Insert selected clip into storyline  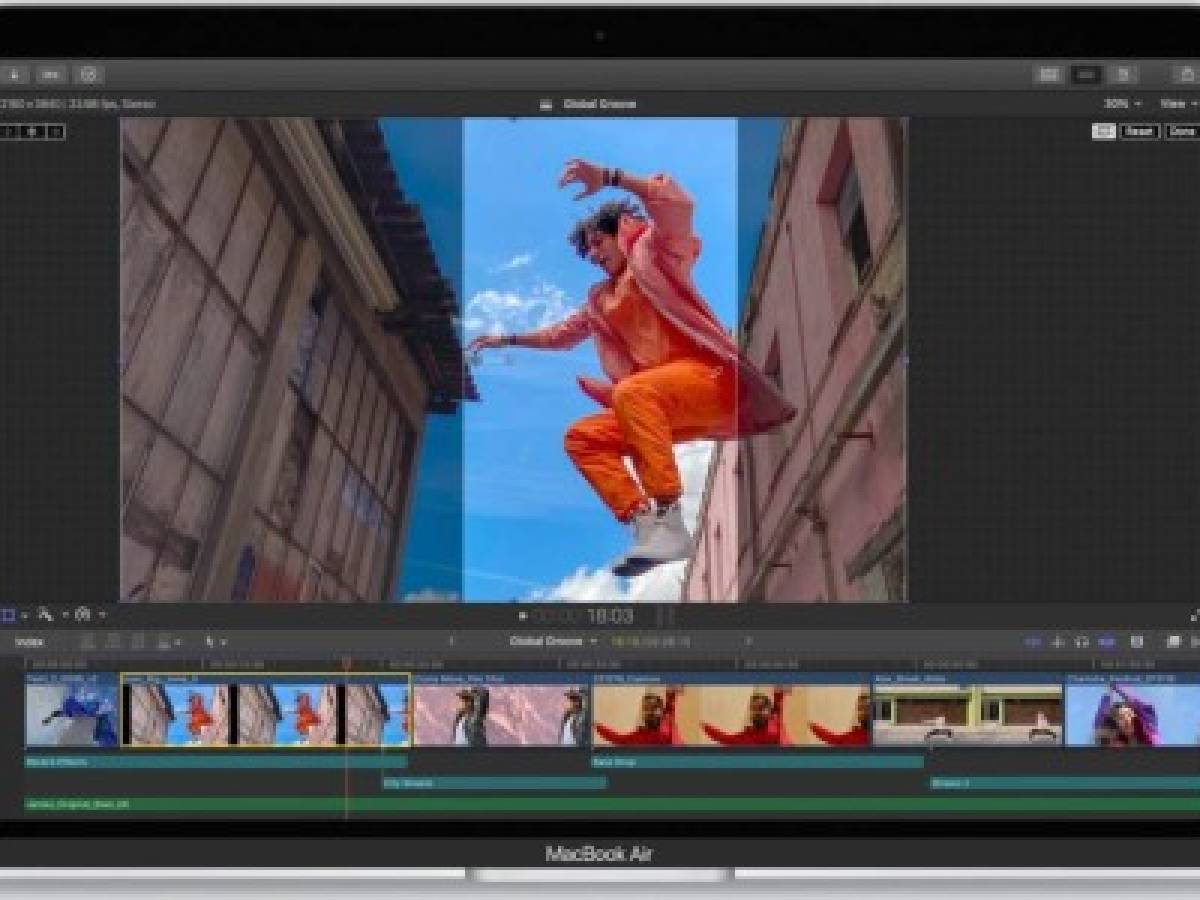point(113,642)
